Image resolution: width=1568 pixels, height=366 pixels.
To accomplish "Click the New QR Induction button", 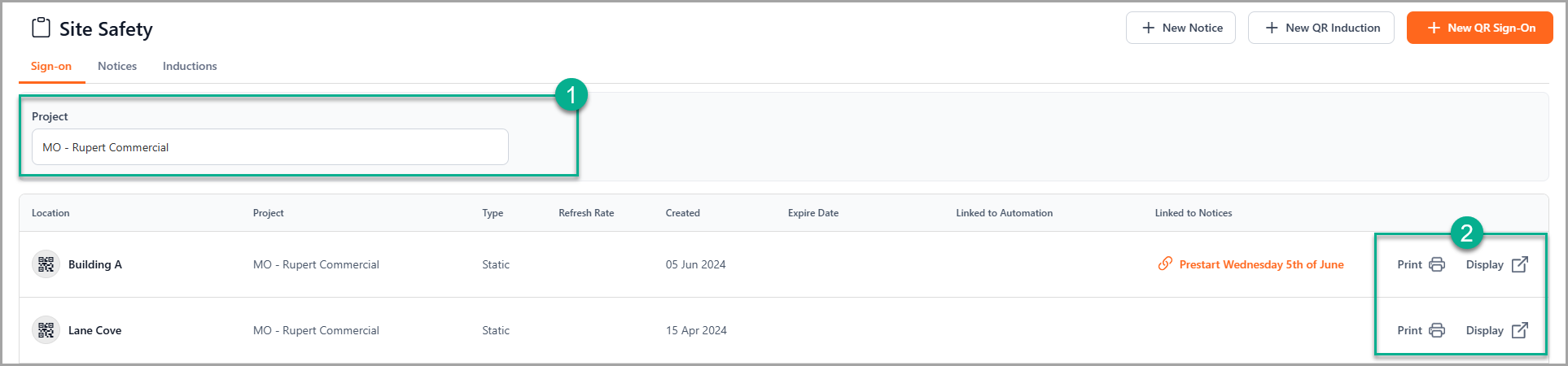I will (x=1321, y=28).
